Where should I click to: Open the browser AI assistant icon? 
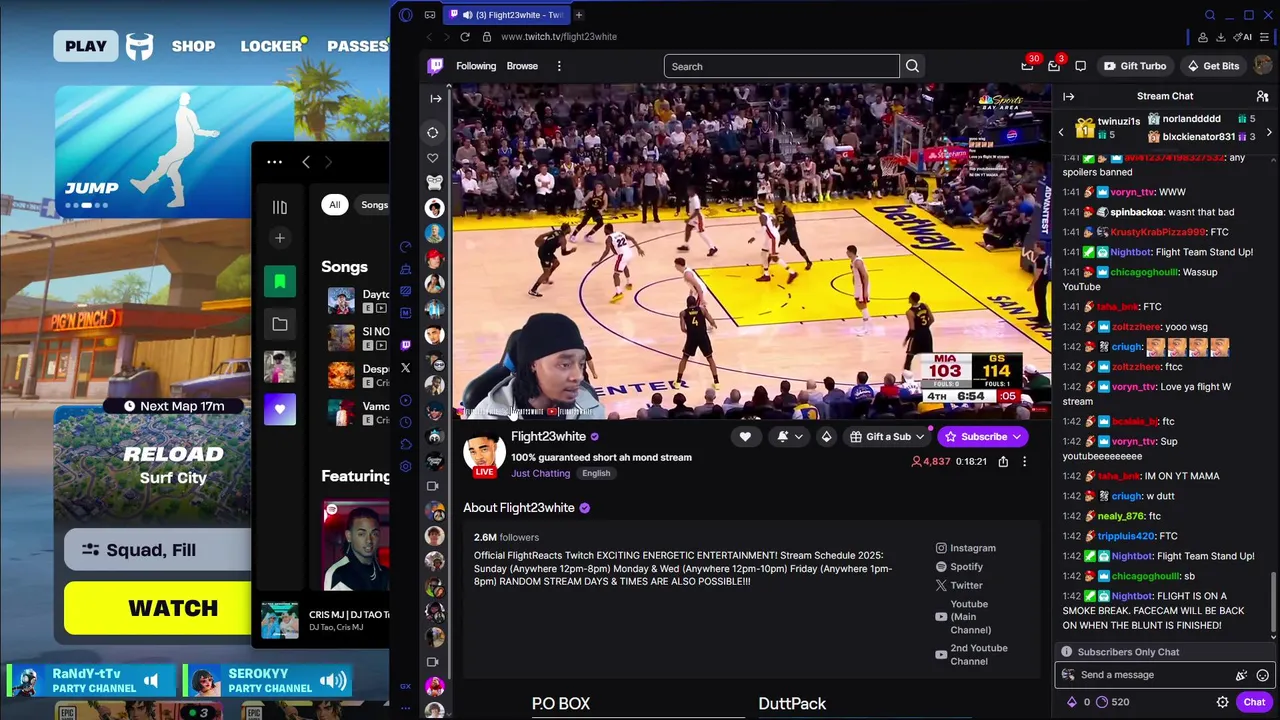click(1243, 37)
